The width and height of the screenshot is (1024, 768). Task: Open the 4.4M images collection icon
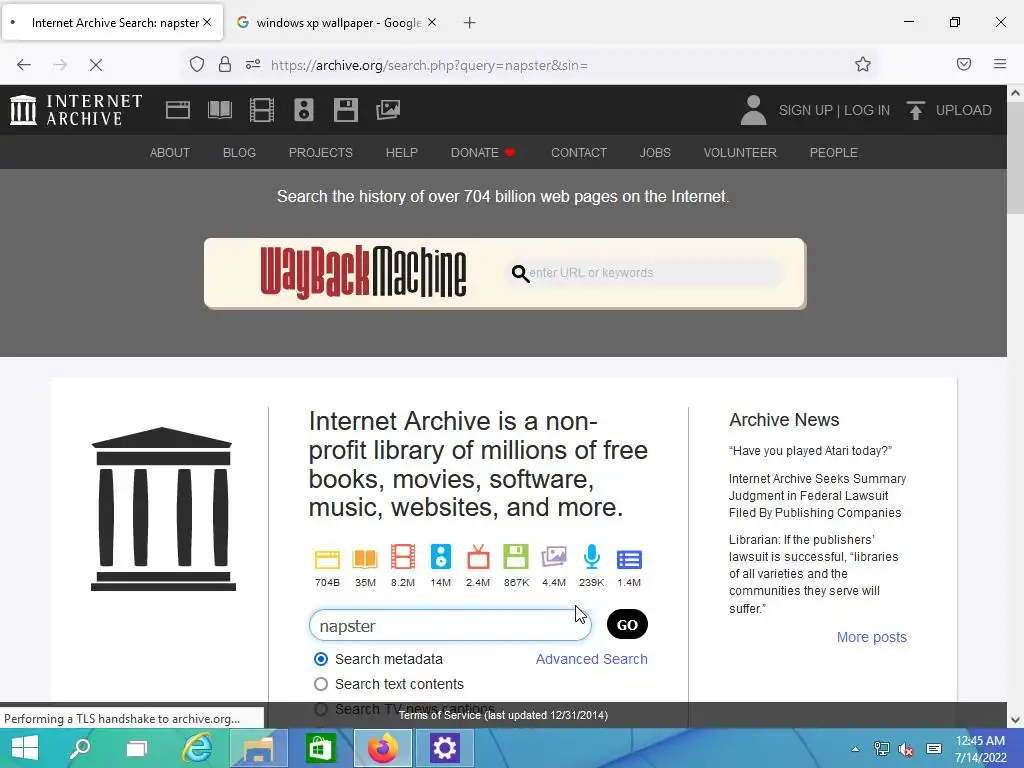click(554, 557)
